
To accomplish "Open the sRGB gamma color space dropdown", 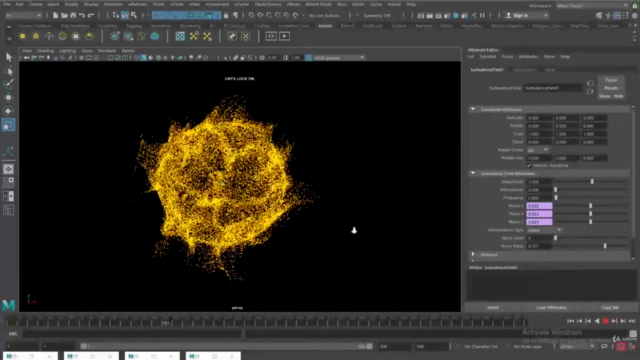I will [x=339, y=58].
